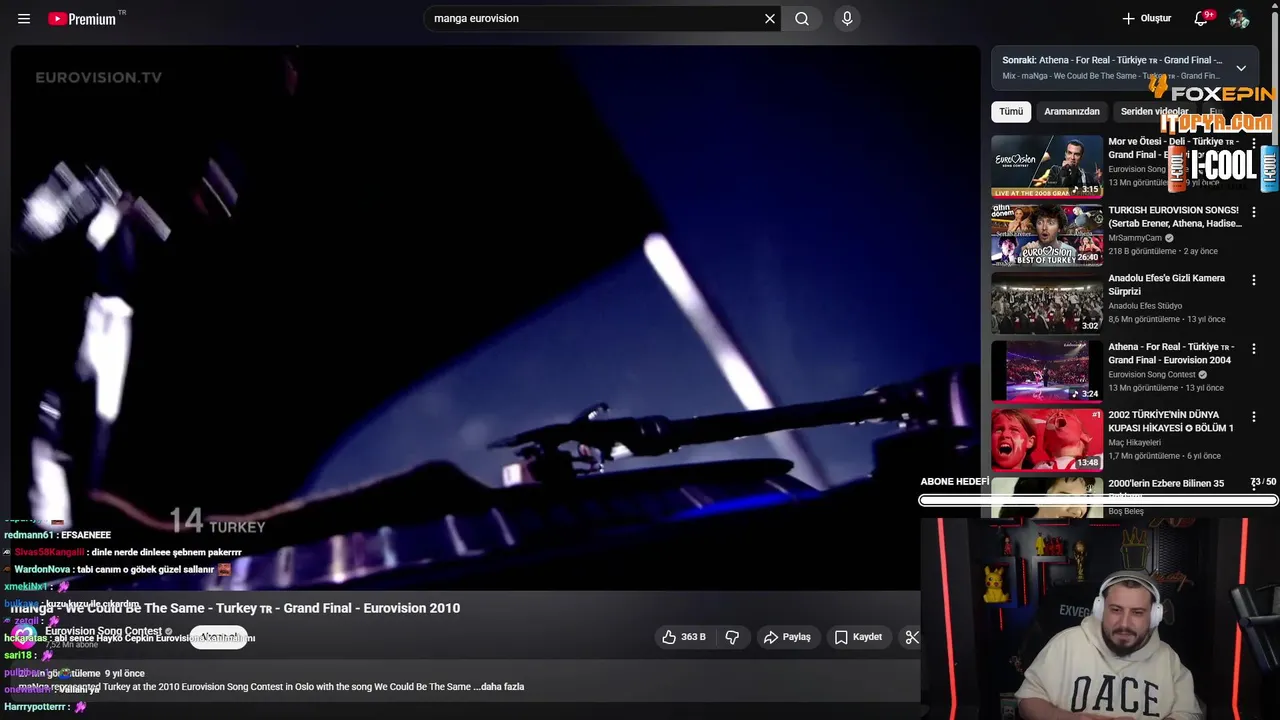
Task: Dislike the video with thumbs down
Action: [733, 637]
